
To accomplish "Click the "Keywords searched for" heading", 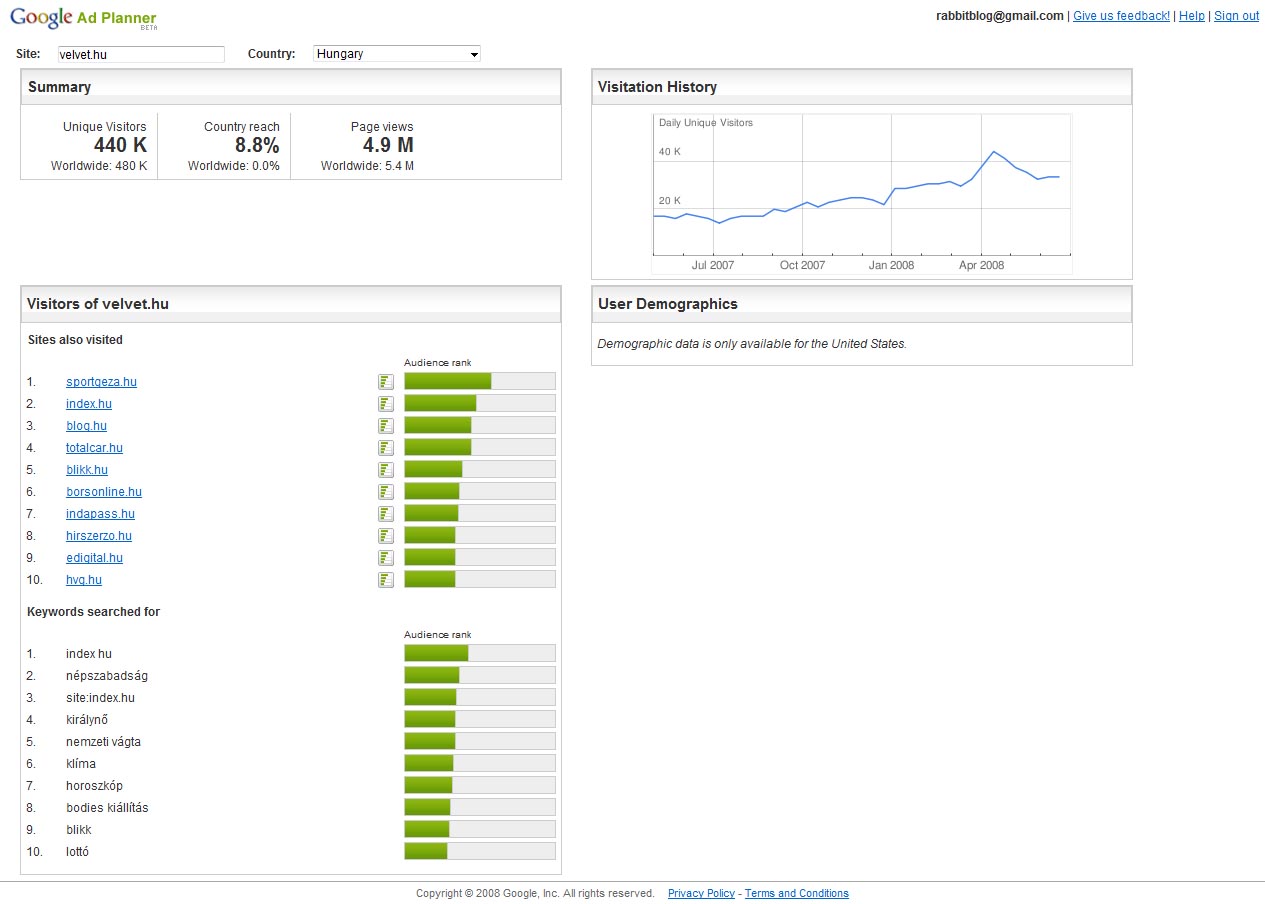I will pyautogui.click(x=94, y=612).
